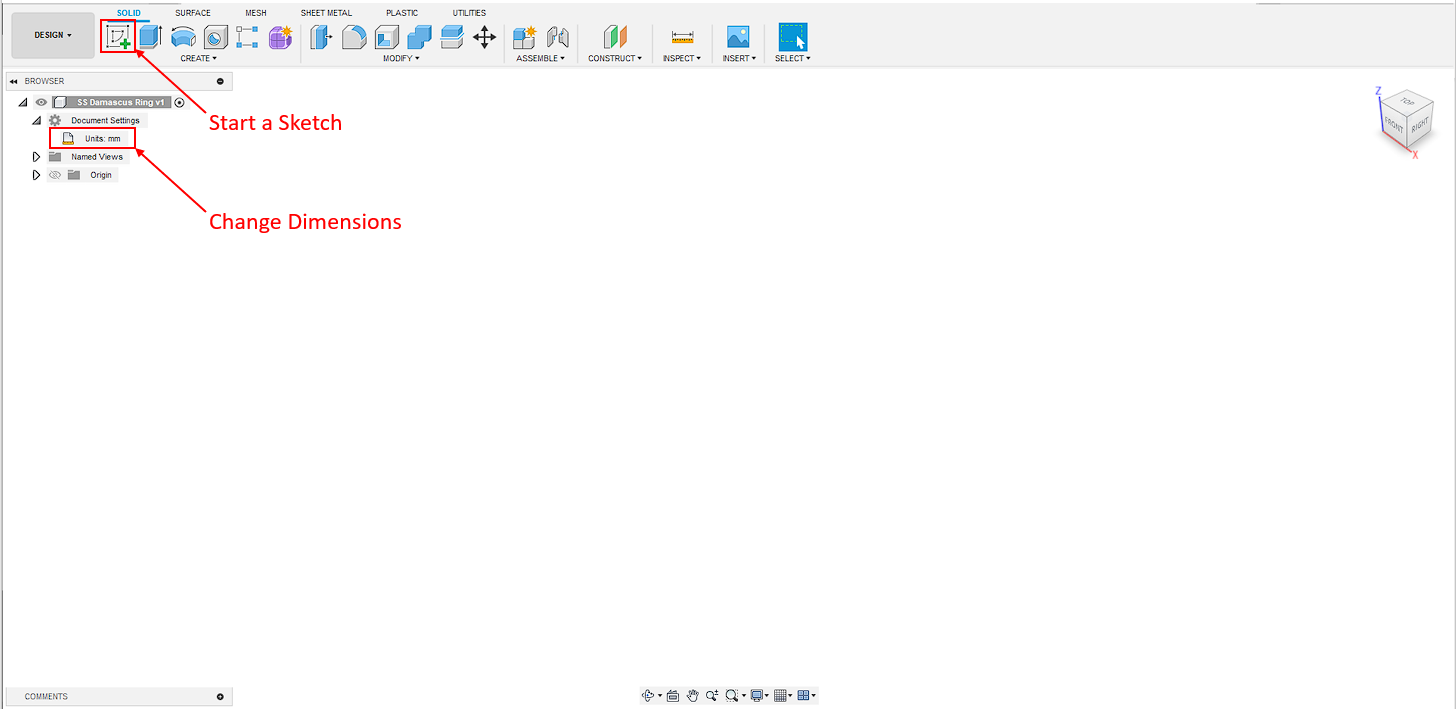Select the Press Pull tool
The width and height of the screenshot is (1456, 709).
[321, 38]
